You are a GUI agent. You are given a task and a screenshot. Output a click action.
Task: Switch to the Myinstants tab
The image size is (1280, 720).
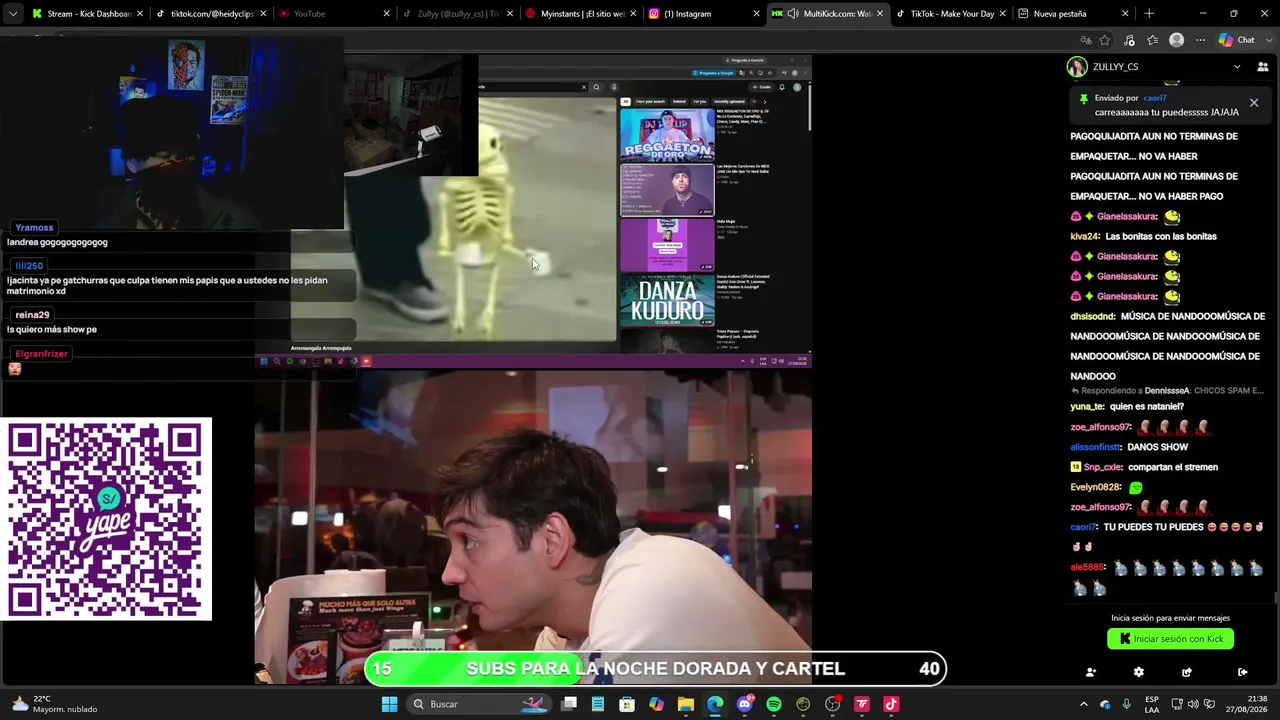pos(579,14)
